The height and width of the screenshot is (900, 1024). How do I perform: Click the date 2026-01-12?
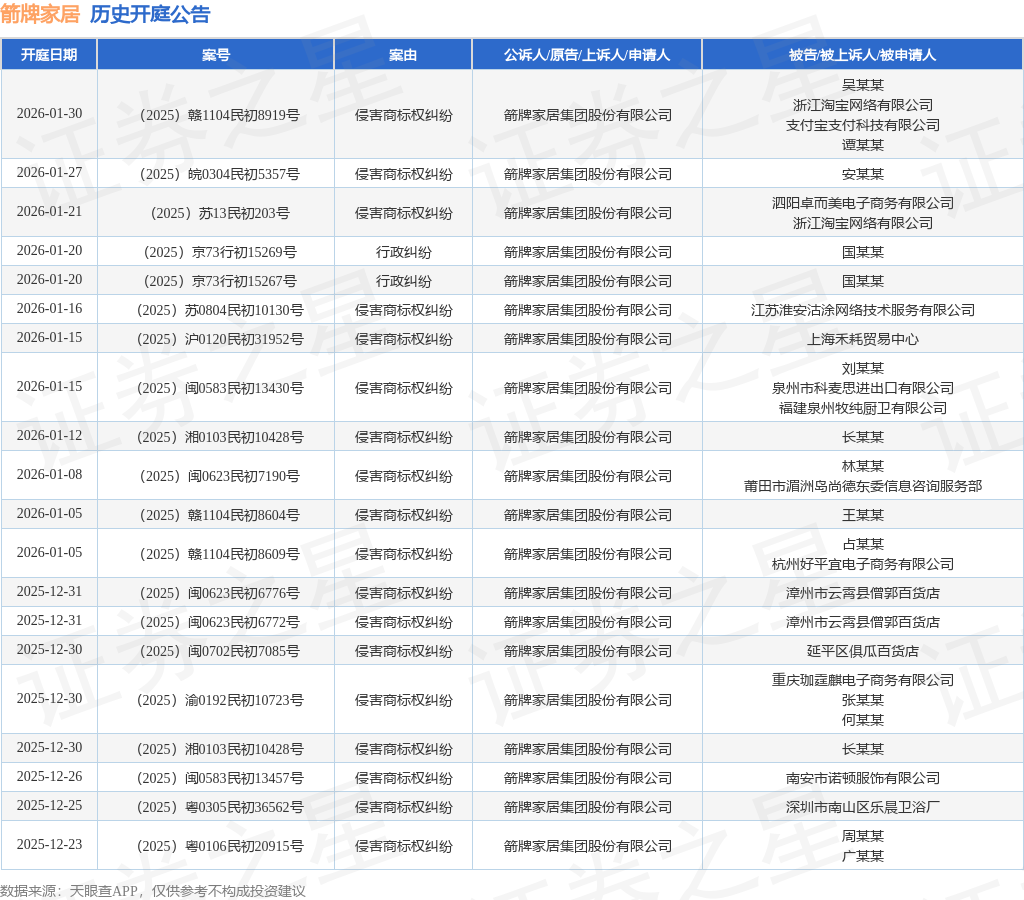pos(50,435)
